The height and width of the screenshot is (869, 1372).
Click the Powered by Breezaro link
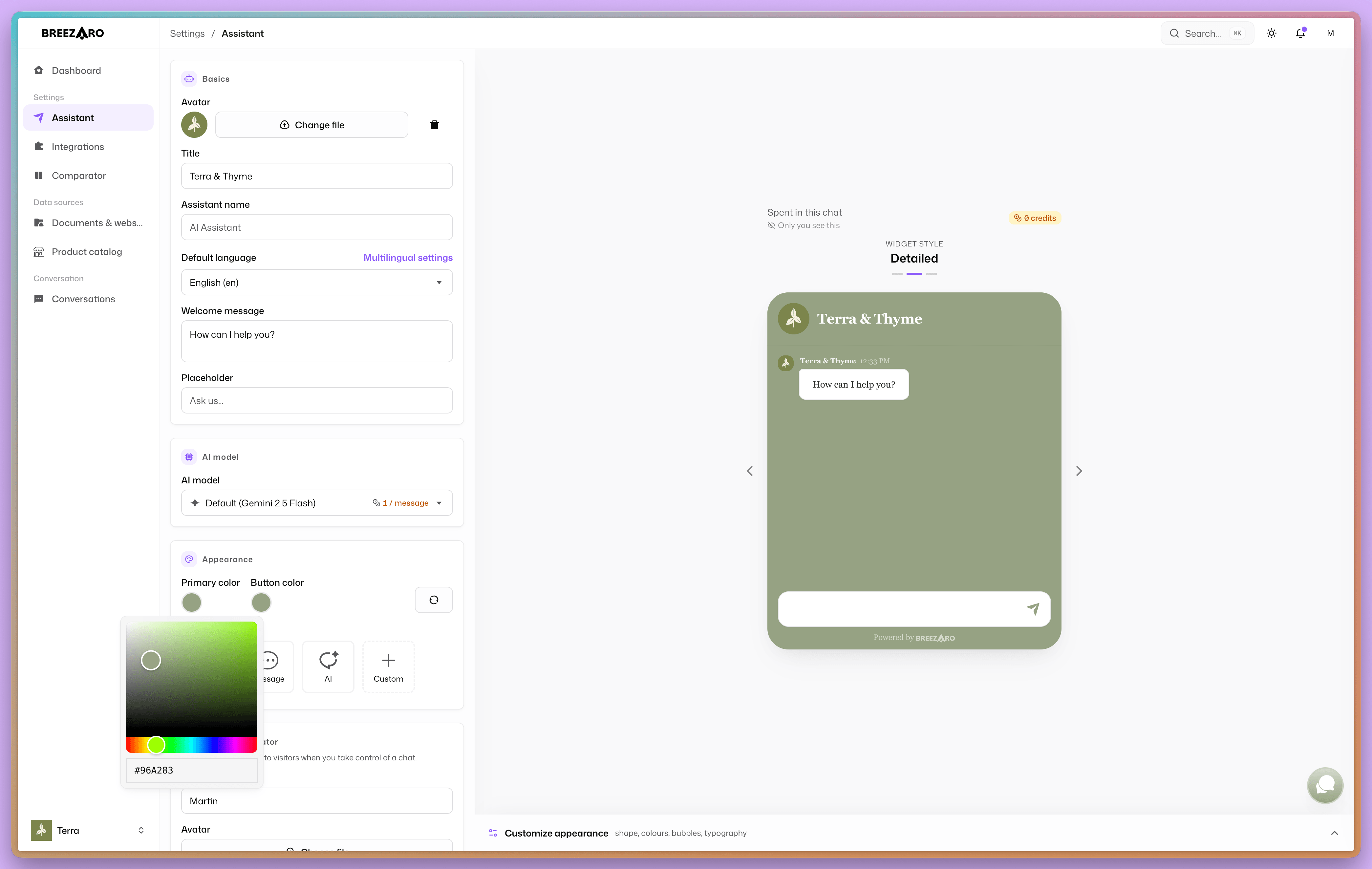pos(914,638)
